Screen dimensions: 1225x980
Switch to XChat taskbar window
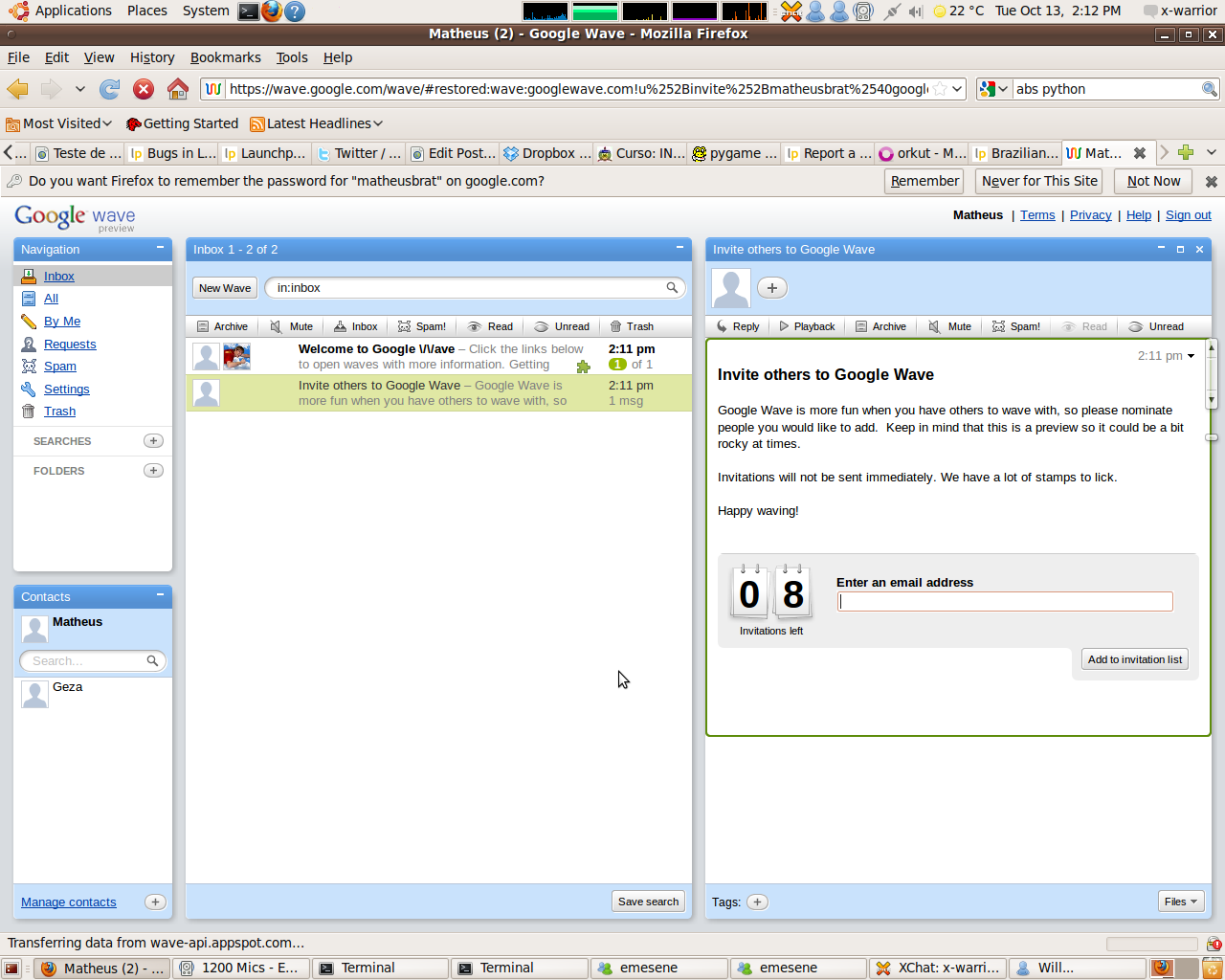coord(938,968)
